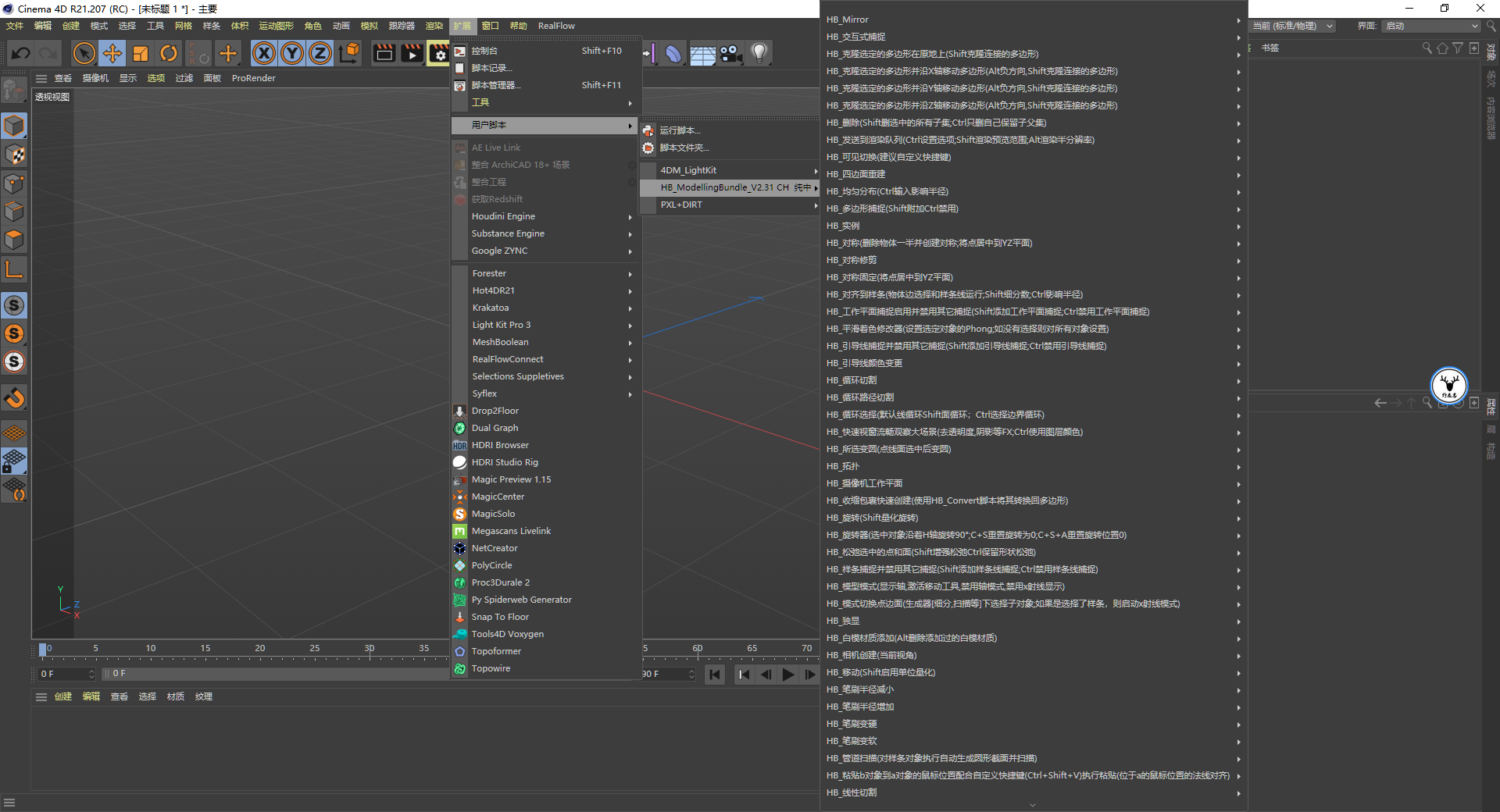Click the Undo arrow icon

click(x=20, y=53)
